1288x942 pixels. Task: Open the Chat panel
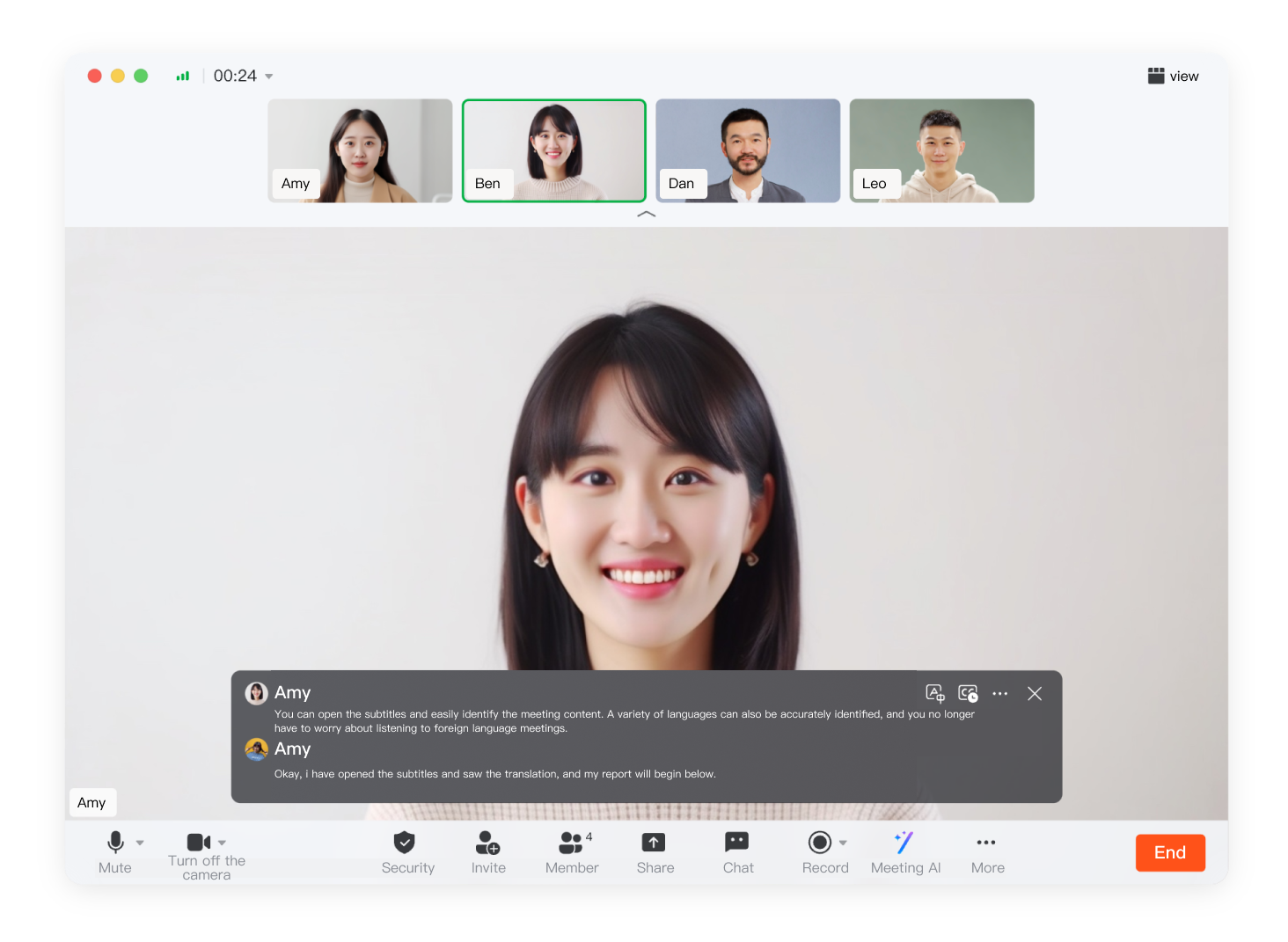point(737,843)
